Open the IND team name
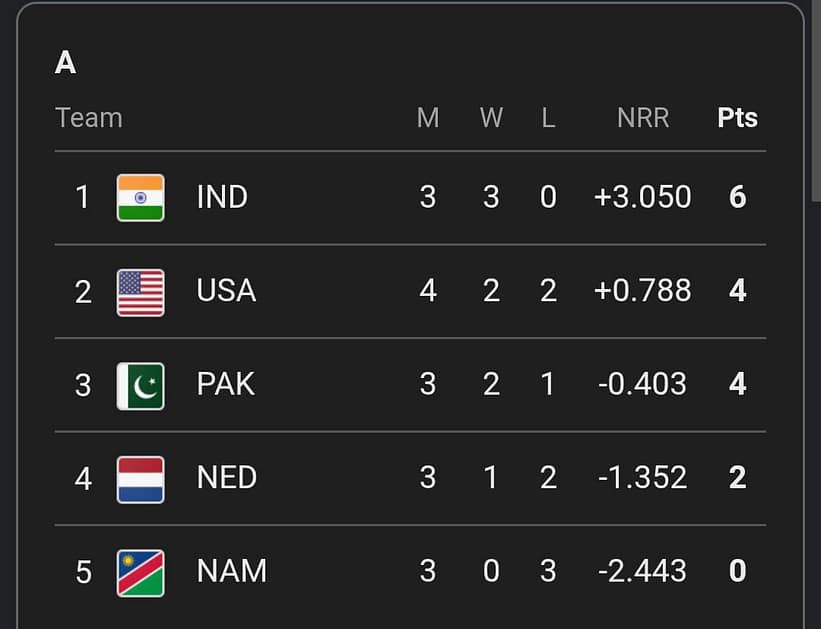Image resolution: width=821 pixels, height=629 pixels. 222,197
